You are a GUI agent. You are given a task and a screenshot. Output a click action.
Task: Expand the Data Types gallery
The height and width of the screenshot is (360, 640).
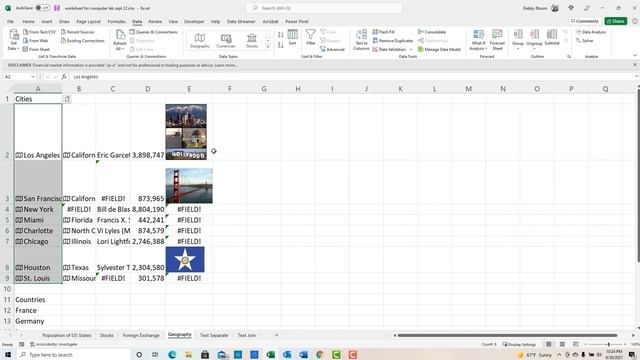(x=268, y=47)
